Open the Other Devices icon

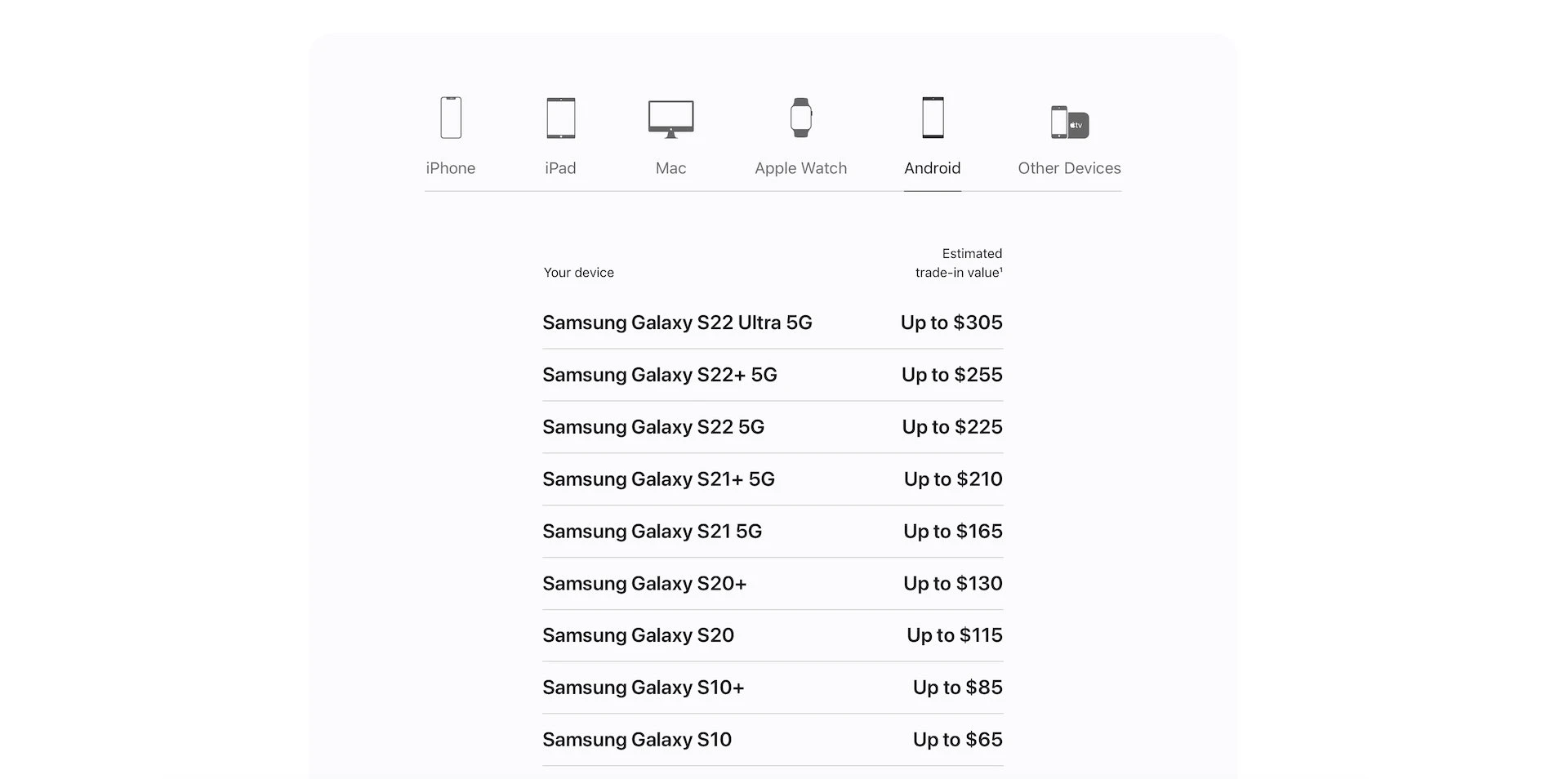click(x=1069, y=122)
